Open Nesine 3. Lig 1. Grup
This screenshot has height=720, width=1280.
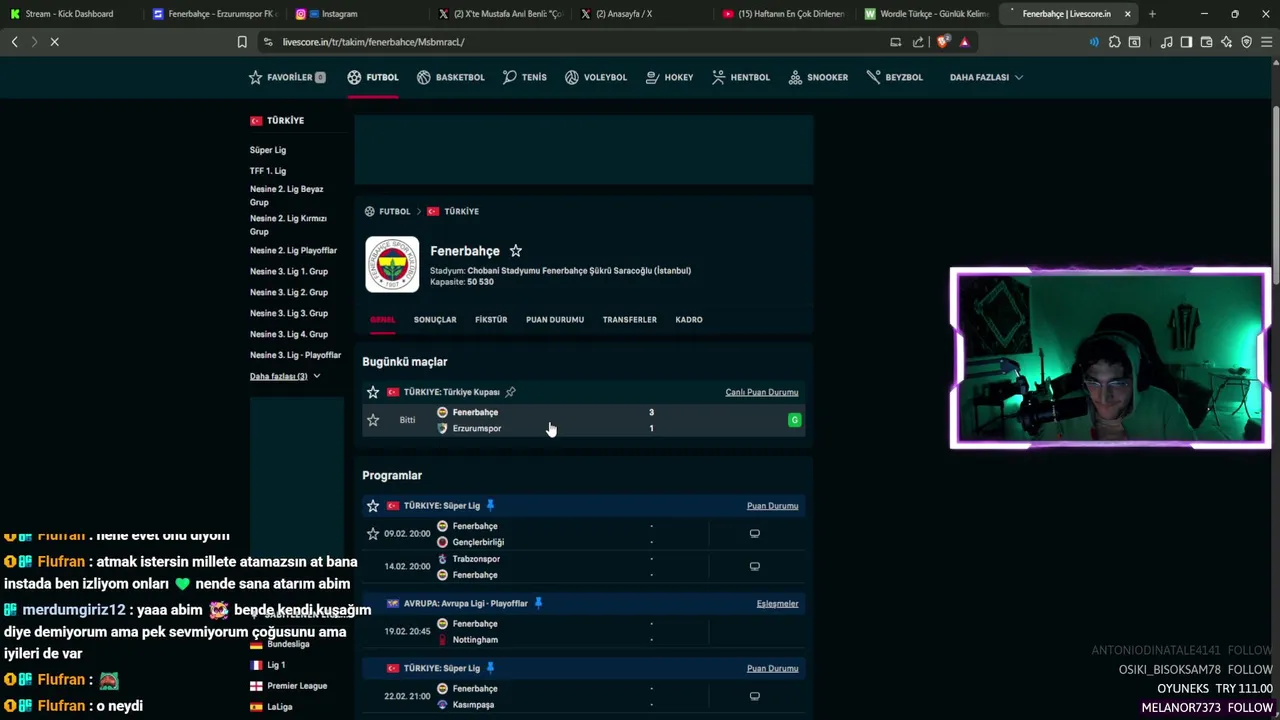[289, 272]
